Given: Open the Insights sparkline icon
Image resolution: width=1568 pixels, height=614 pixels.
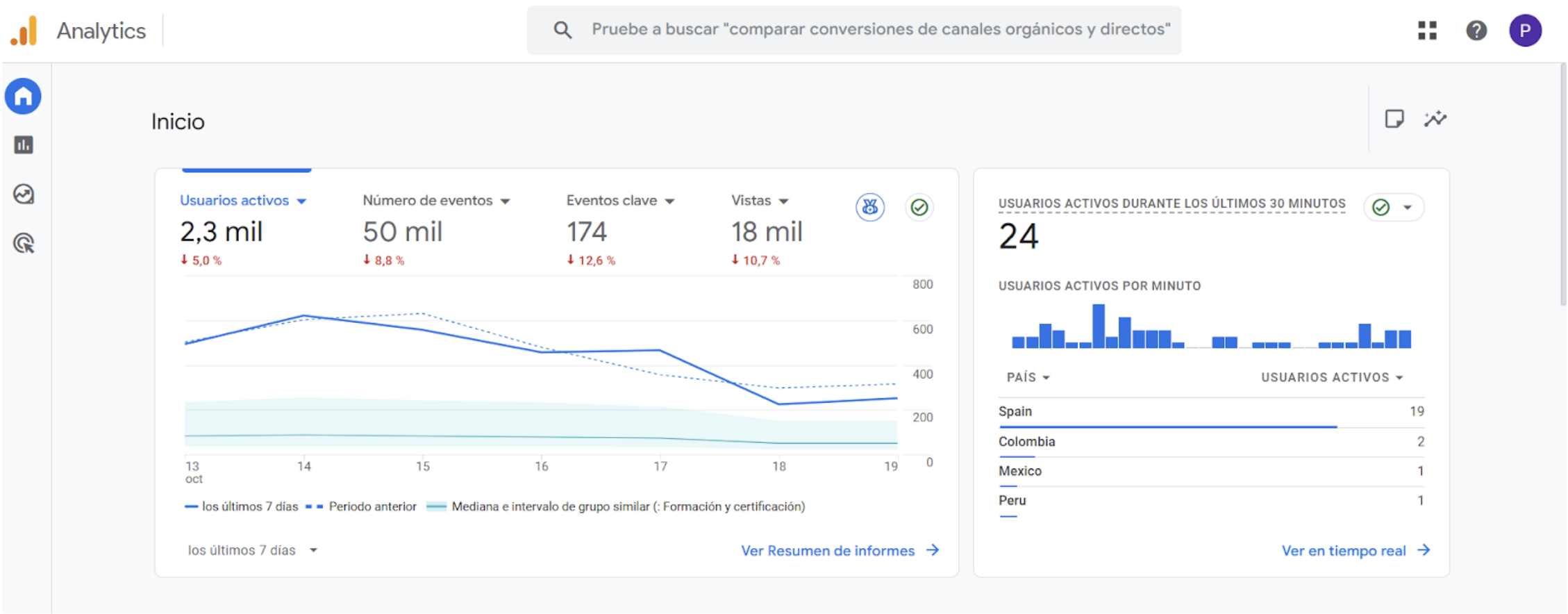Looking at the screenshot, I should tap(1435, 119).
